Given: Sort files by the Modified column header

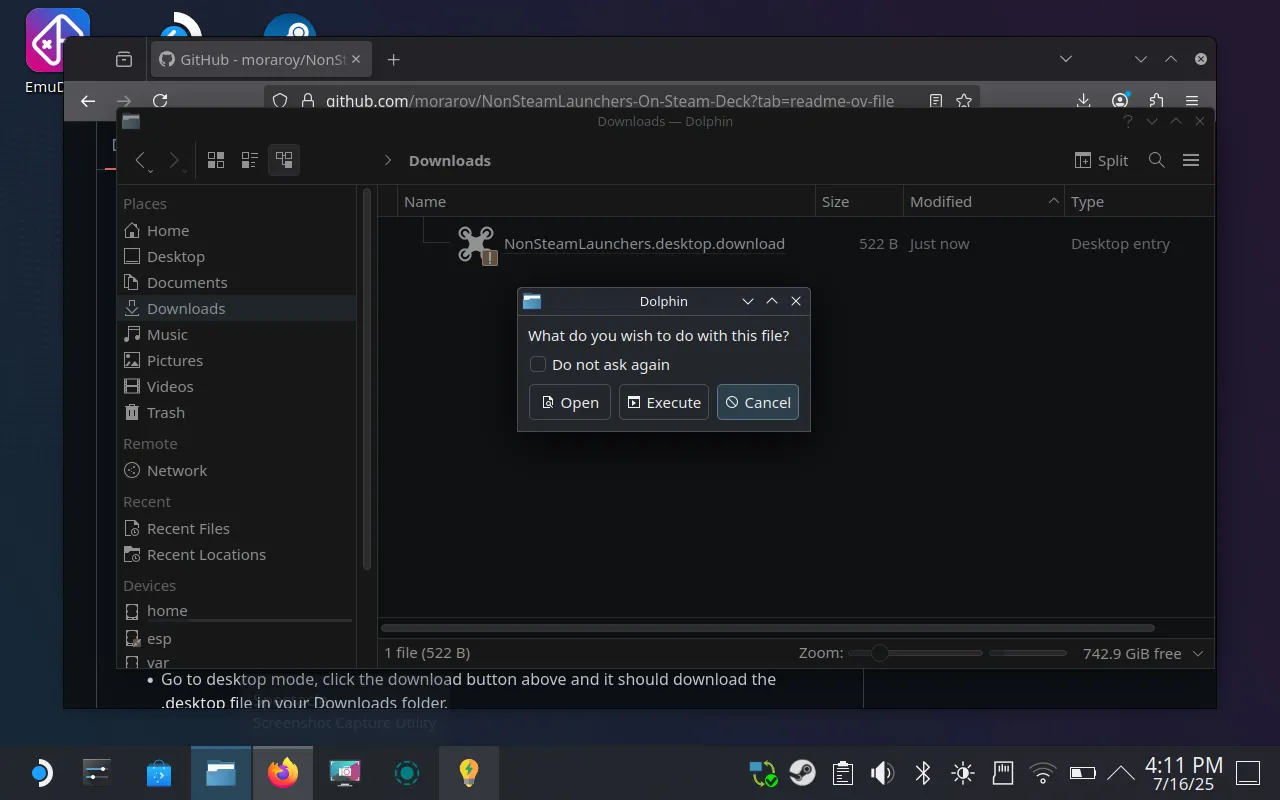Looking at the screenshot, I should click(x=940, y=201).
